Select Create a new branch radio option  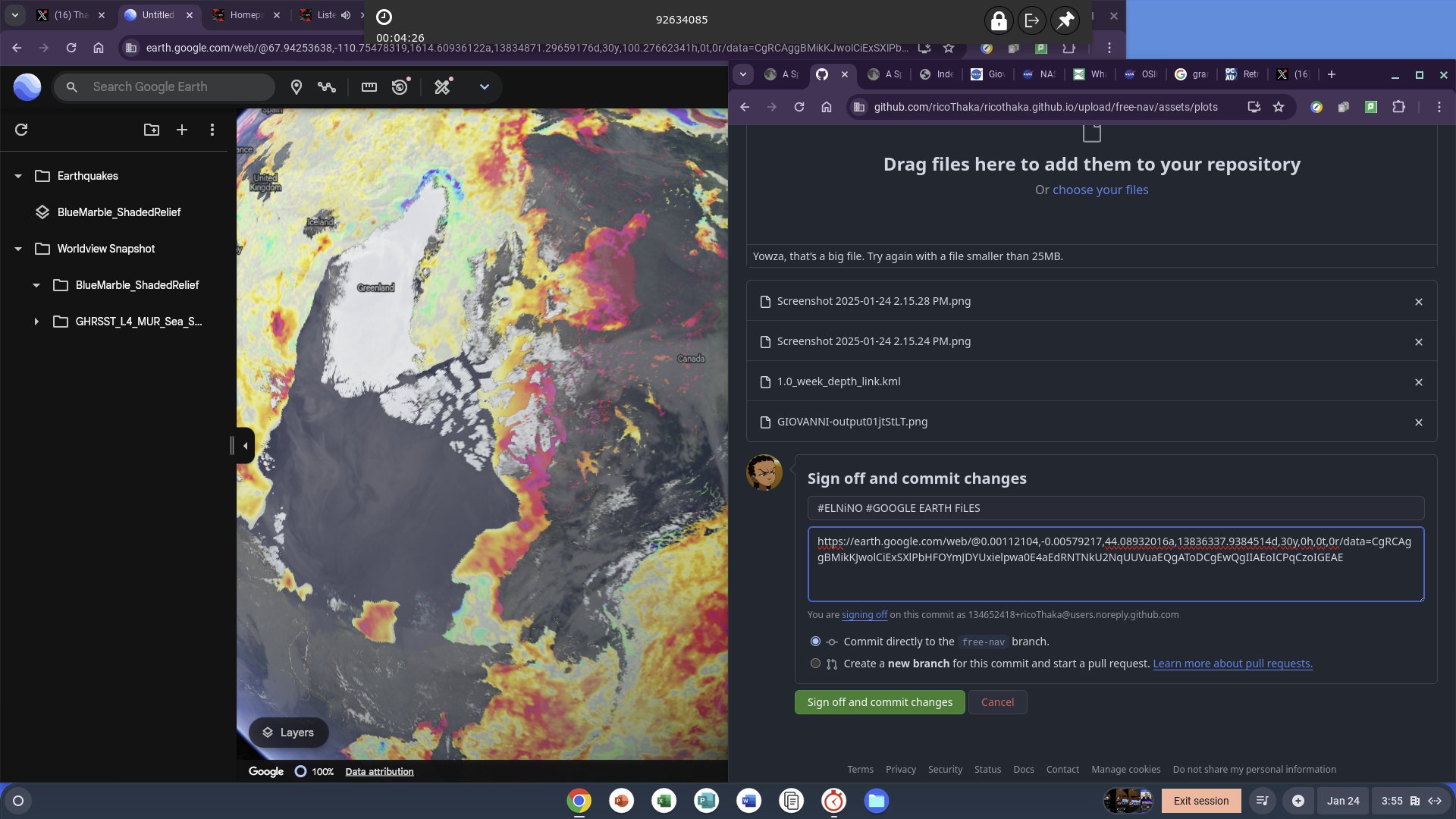tap(815, 664)
